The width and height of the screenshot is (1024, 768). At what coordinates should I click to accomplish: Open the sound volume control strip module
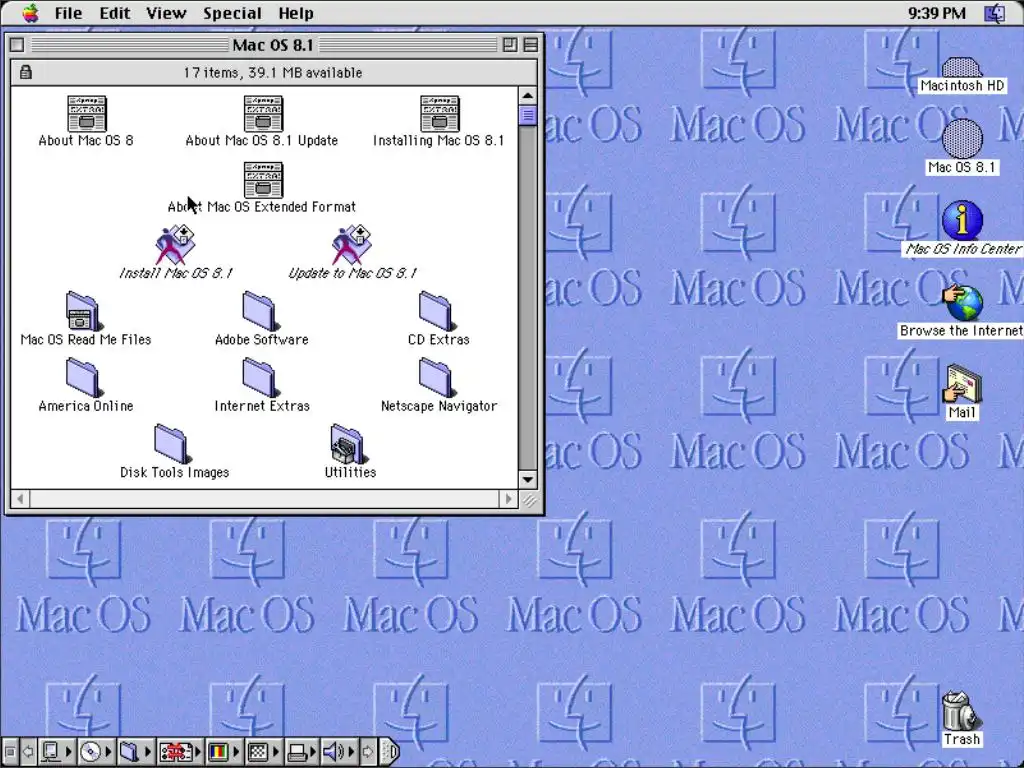(x=340, y=752)
